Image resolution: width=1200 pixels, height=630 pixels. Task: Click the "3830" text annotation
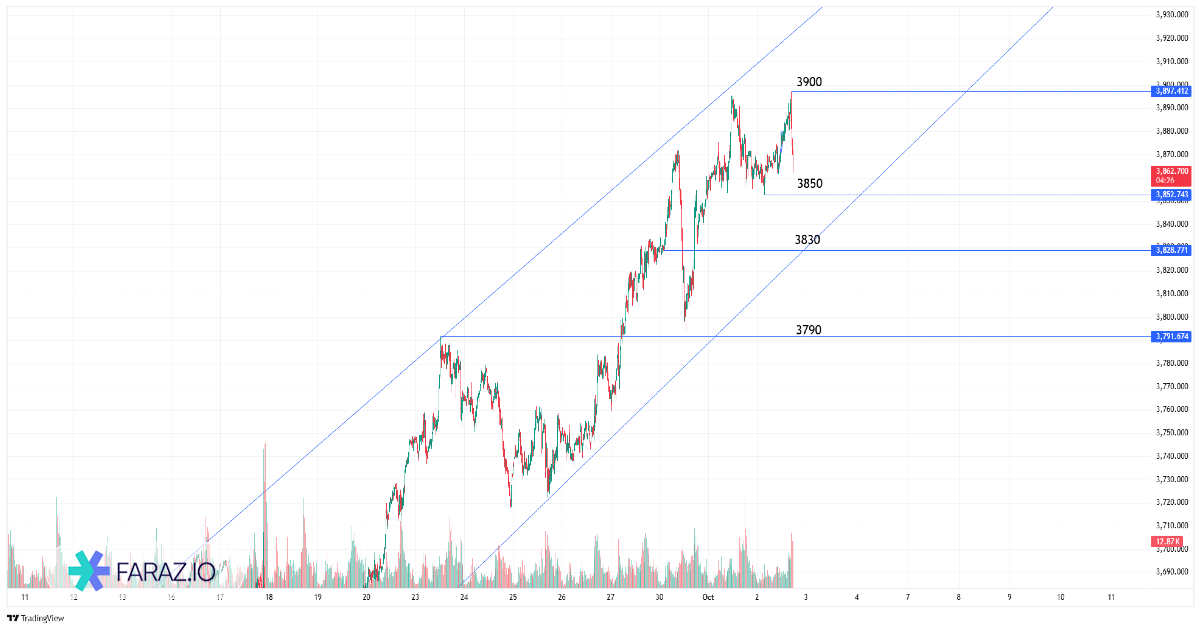click(x=807, y=240)
